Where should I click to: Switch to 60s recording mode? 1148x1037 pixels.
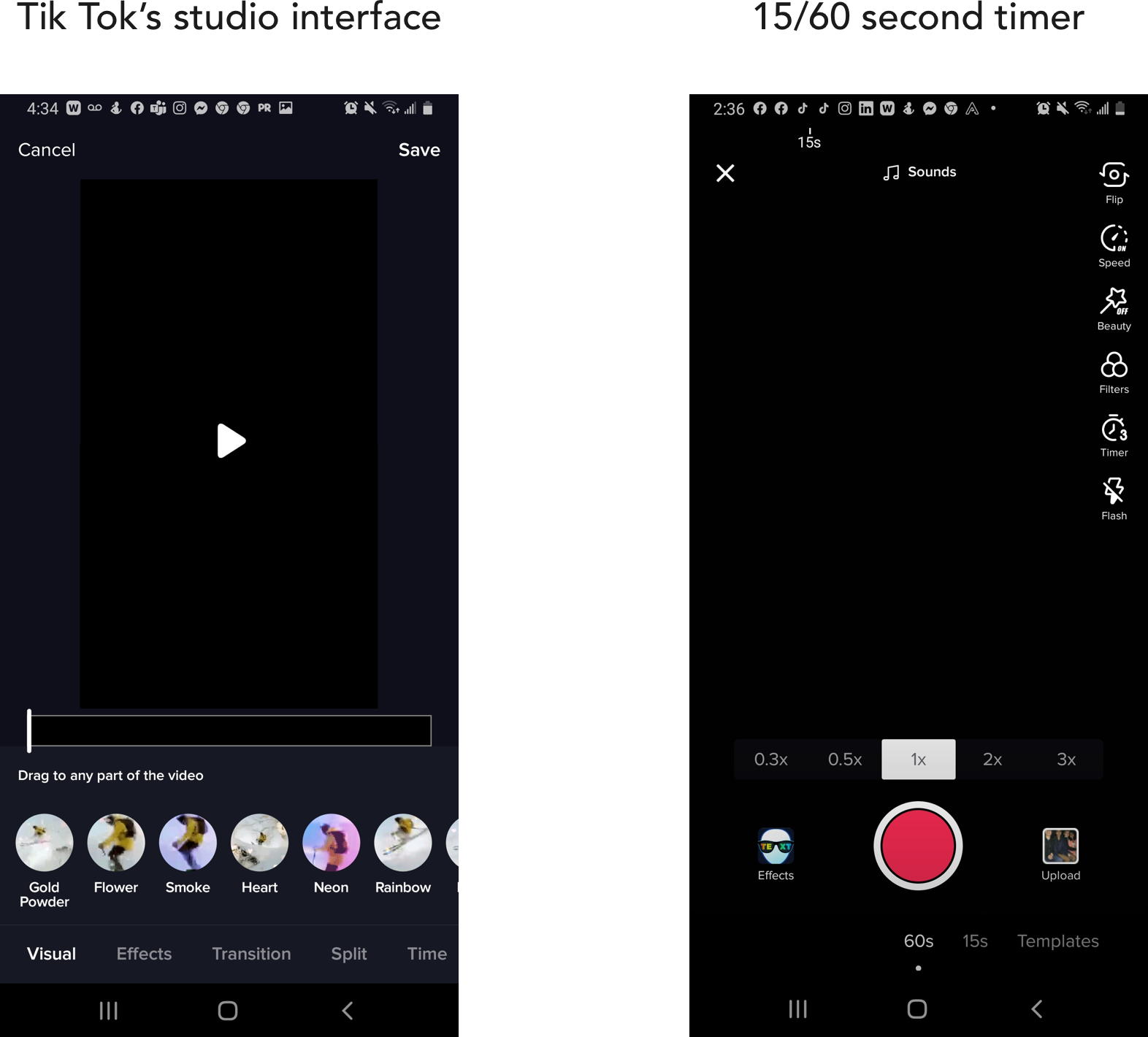[x=919, y=941]
